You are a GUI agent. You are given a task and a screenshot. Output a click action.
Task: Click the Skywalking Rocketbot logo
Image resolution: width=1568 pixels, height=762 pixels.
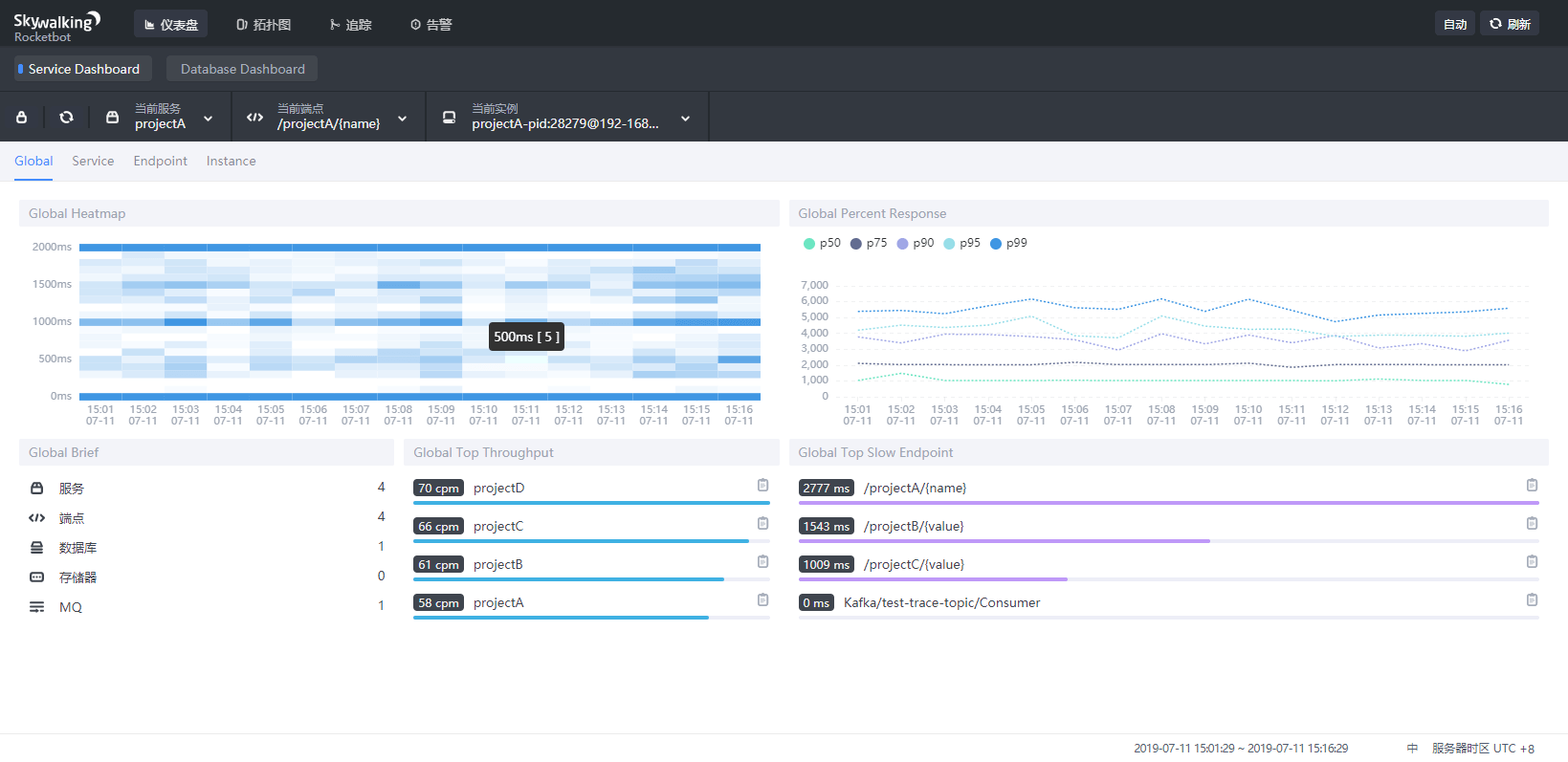coord(56,26)
